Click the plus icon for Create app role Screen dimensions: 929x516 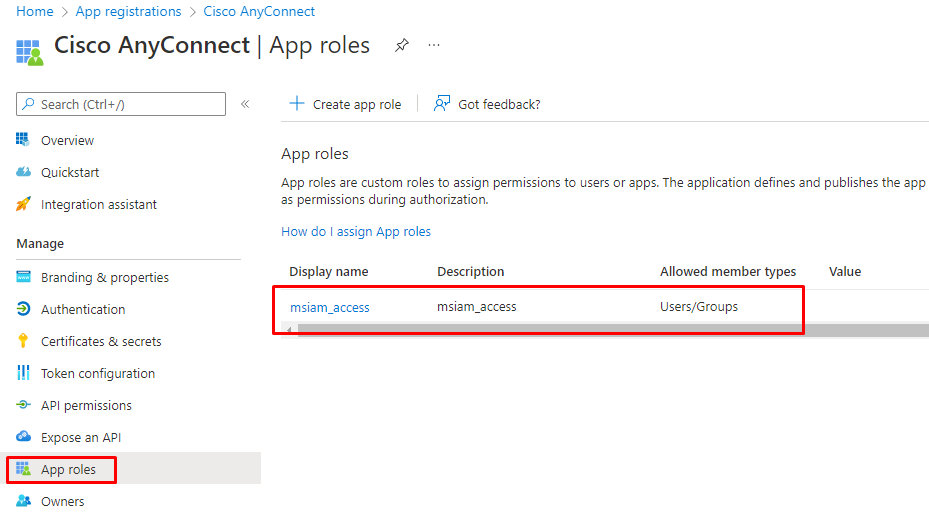pyautogui.click(x=296, y=104)
